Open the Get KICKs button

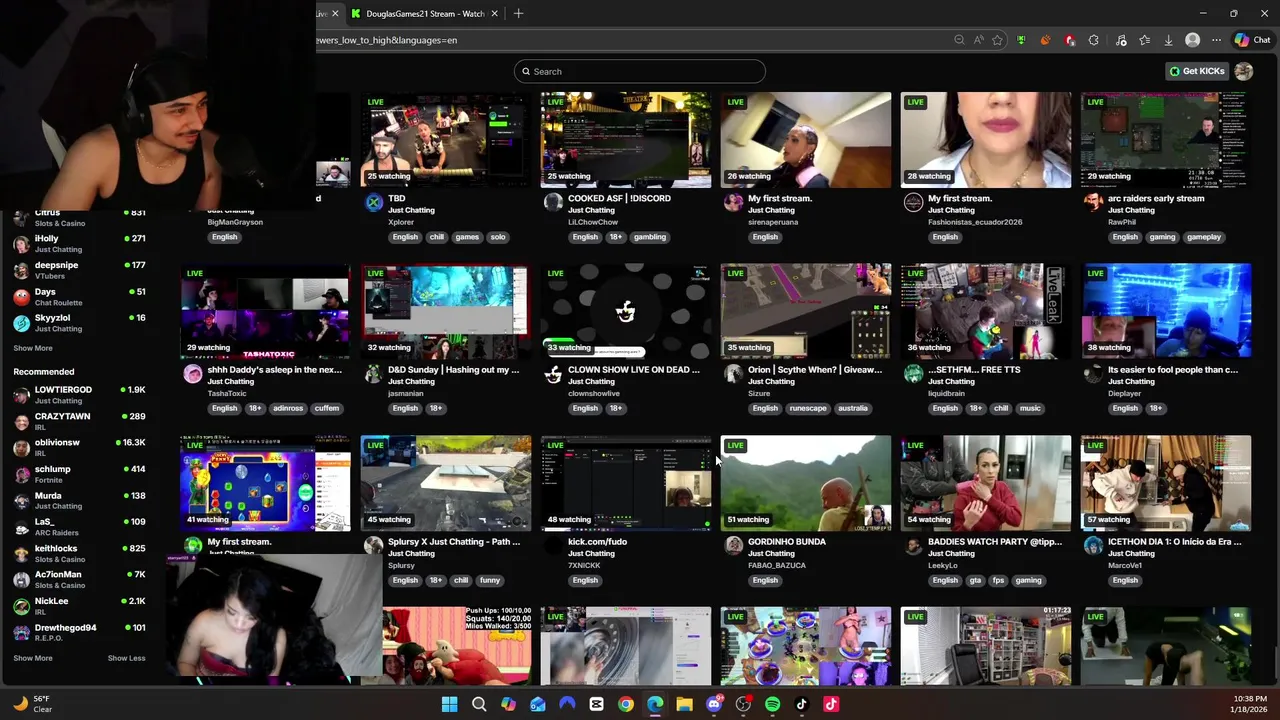(1198, 71)
